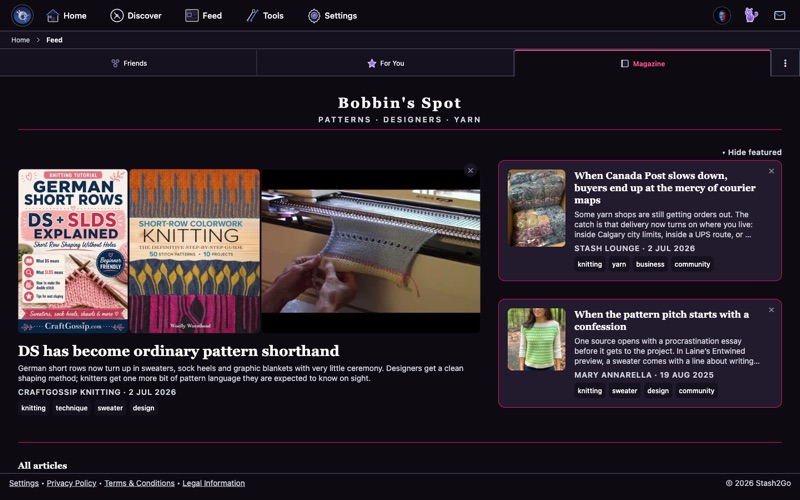
Task: Select sweater tag on pattern pitch card
Action: pos(624,391)
